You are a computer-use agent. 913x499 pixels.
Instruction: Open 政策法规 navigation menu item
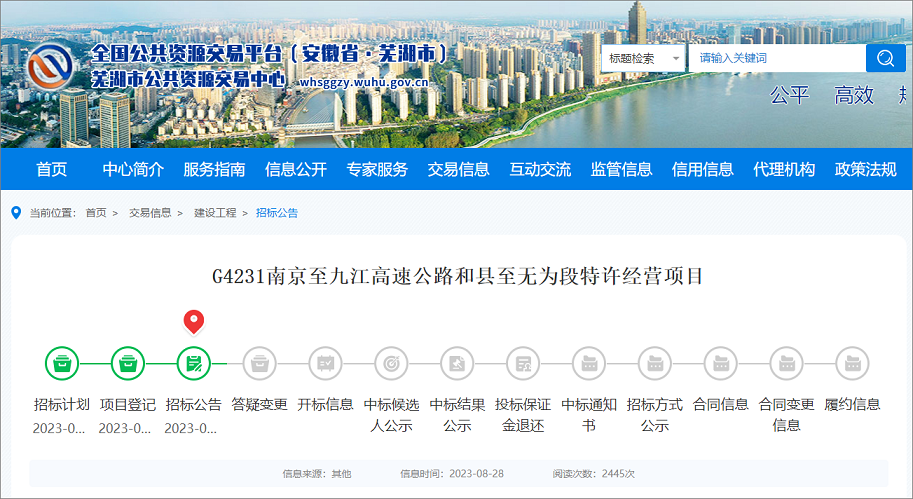(865, 170)
